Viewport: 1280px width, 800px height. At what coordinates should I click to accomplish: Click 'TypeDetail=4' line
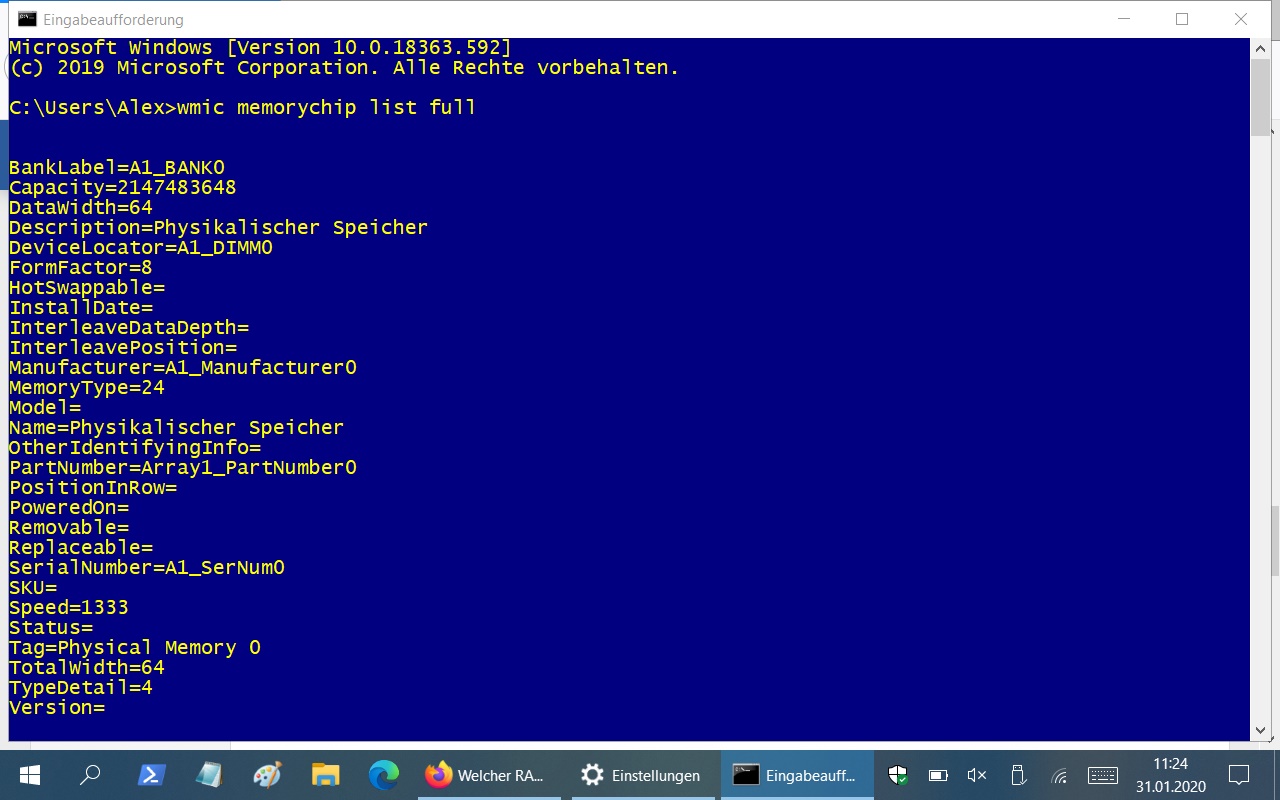pos(81,687)
